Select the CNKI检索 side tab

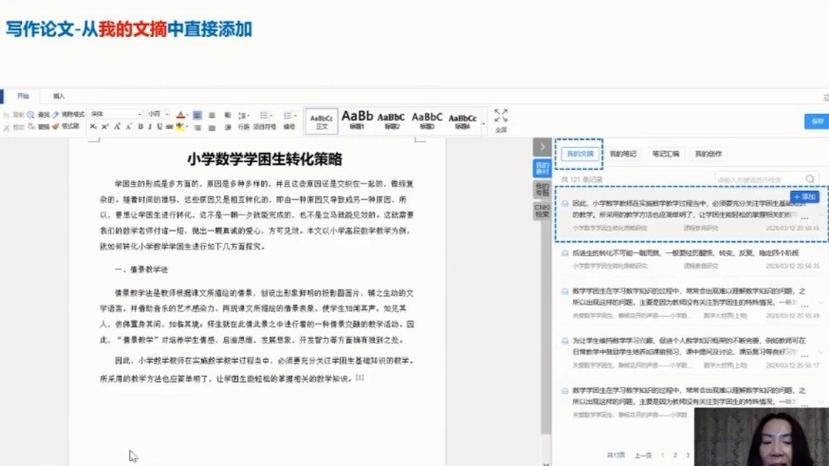tap(542, 211)
